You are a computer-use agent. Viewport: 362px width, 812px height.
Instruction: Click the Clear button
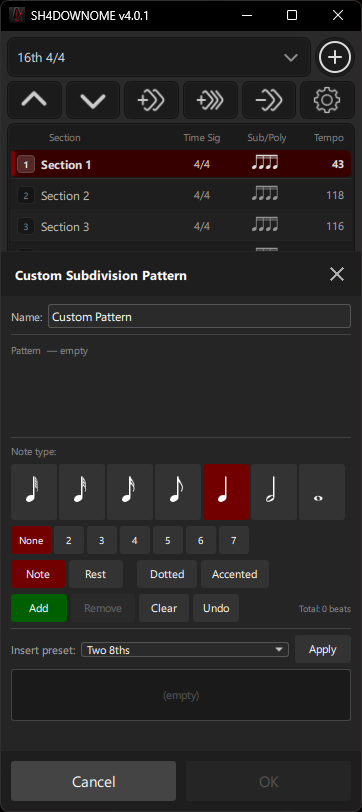tap(164, 608)
